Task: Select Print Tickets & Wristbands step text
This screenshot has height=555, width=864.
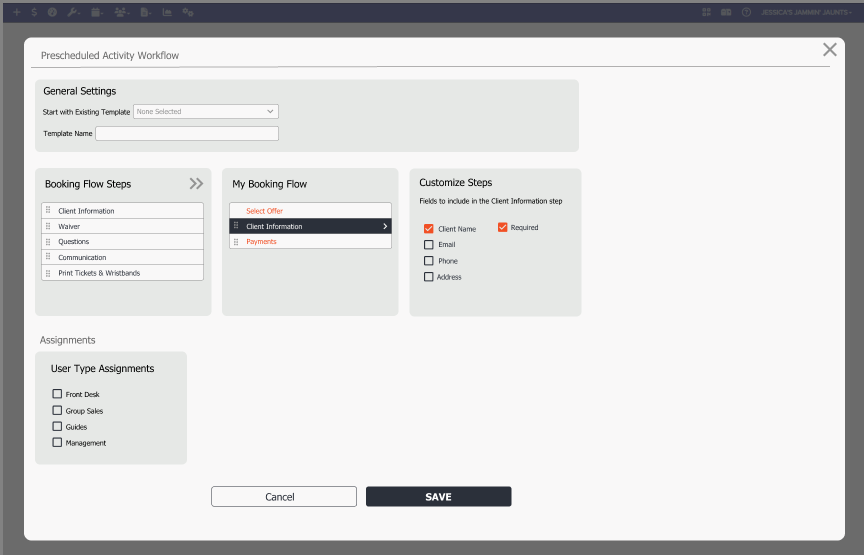Action: point(99,273)
